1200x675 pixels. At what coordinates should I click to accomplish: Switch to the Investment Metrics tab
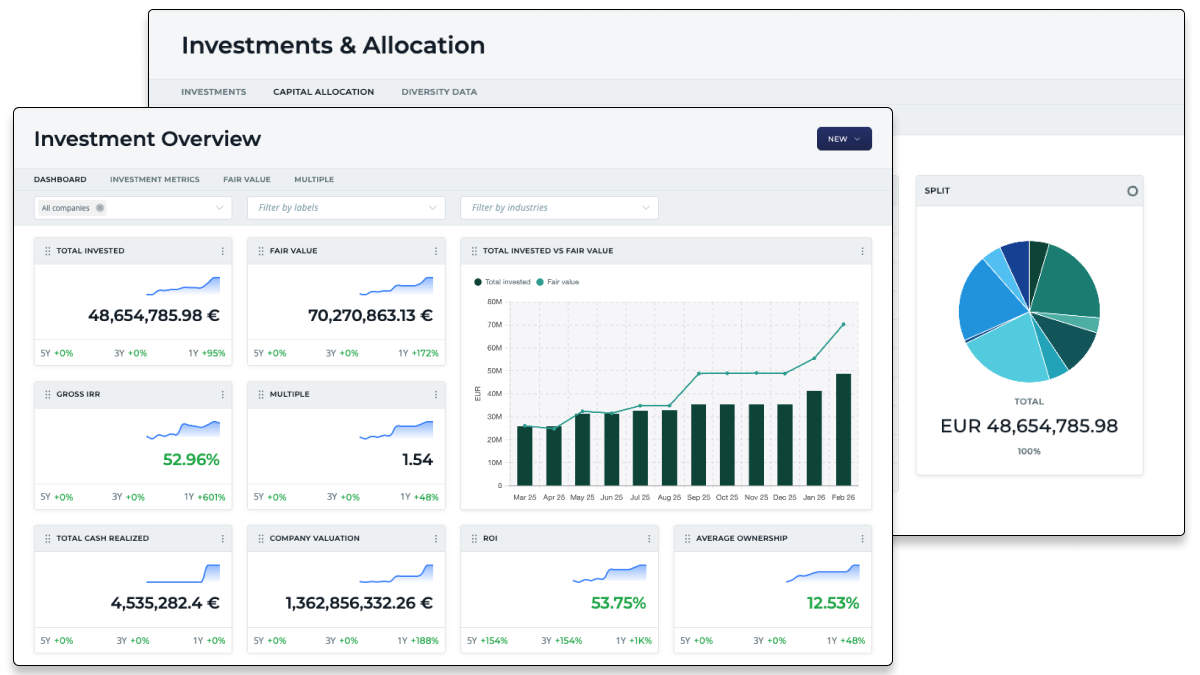click(154, 180)
